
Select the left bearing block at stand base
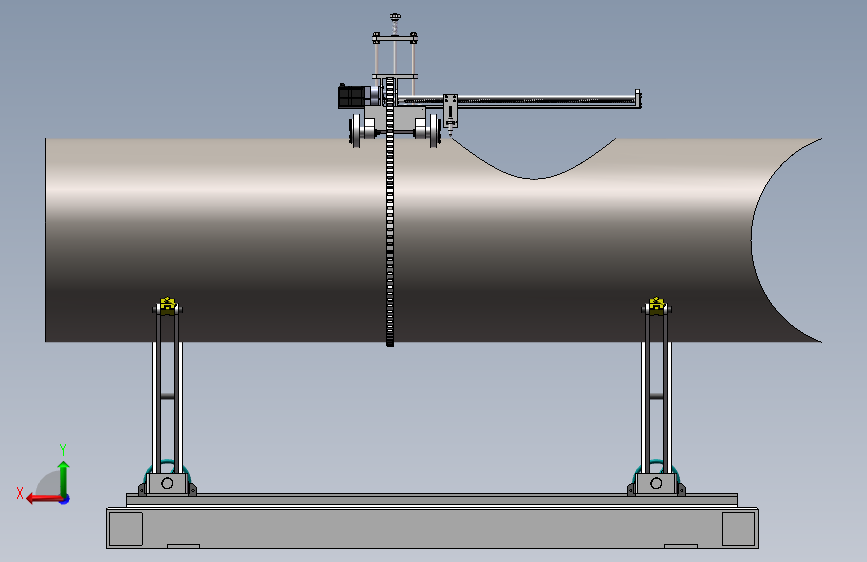(167, 483)
